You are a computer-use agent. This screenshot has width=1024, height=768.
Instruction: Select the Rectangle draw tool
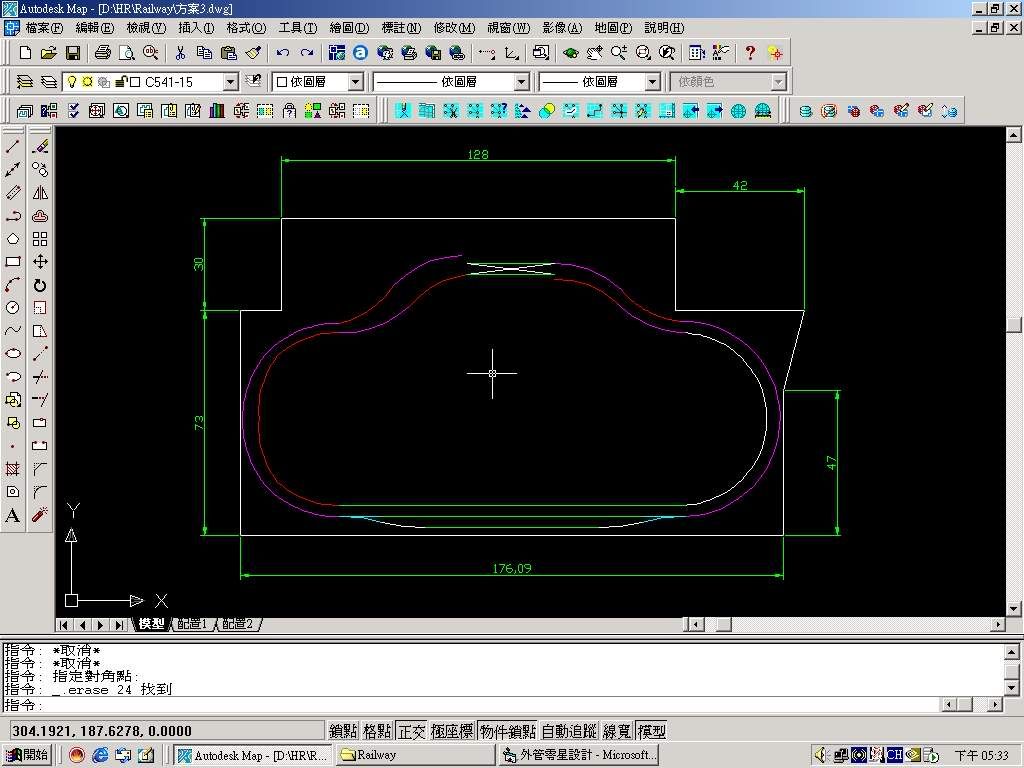click(12, 262)
